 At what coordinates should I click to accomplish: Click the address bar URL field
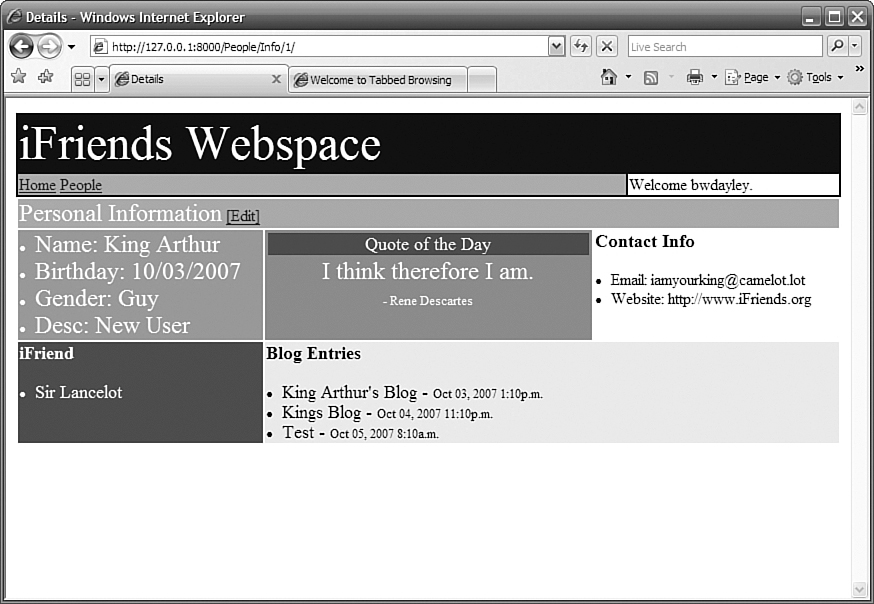(328, 47)
